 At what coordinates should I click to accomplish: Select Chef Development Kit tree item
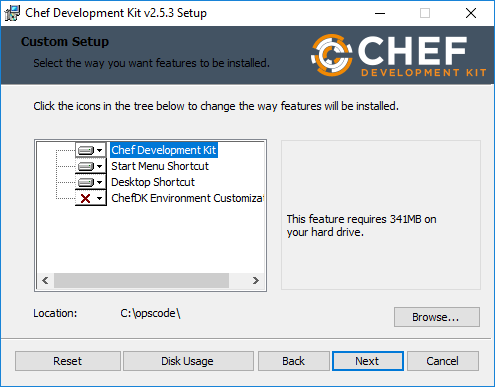click(x=164, y=150)
